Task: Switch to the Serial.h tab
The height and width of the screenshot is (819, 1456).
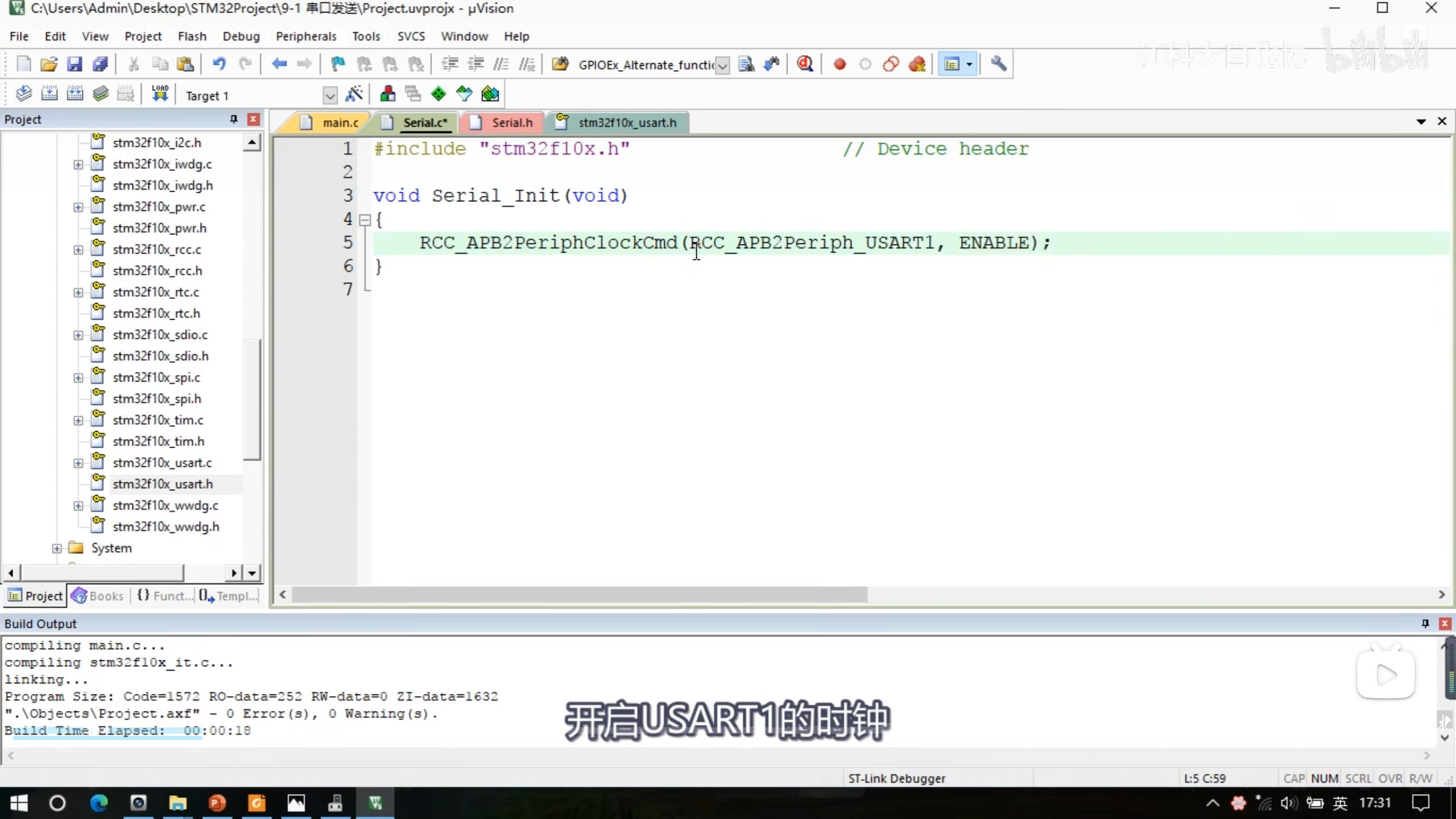Action: [511, 123]
